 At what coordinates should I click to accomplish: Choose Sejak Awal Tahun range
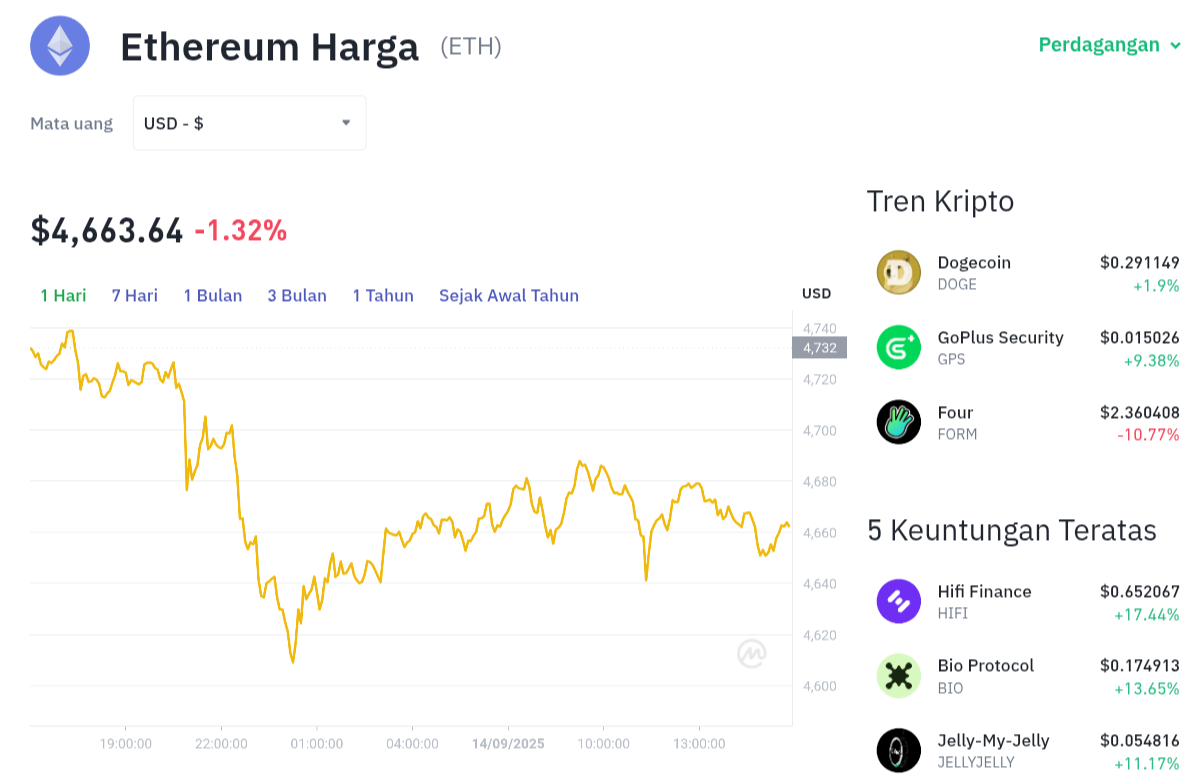509,295
